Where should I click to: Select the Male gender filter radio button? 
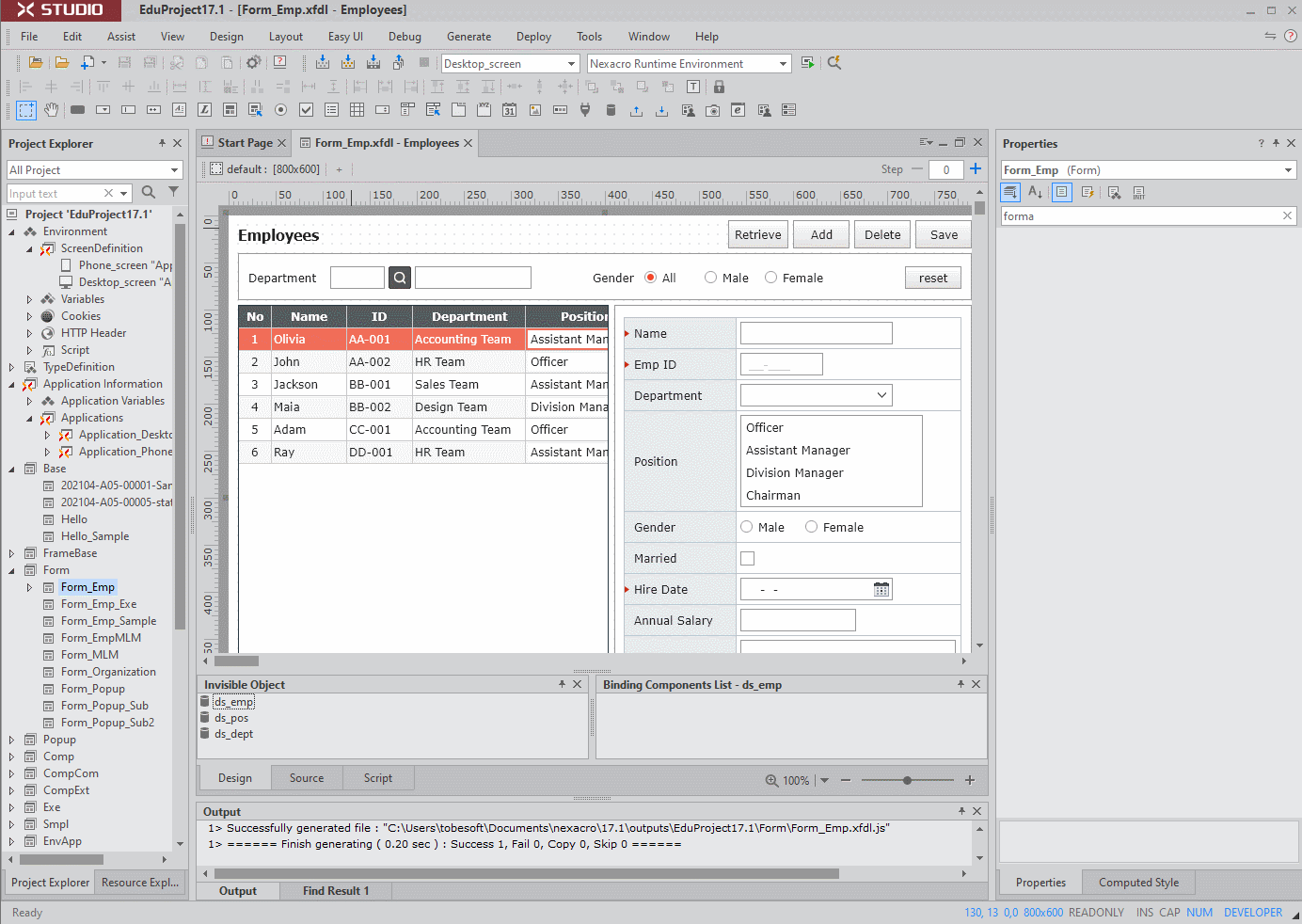tap(711, 278)
